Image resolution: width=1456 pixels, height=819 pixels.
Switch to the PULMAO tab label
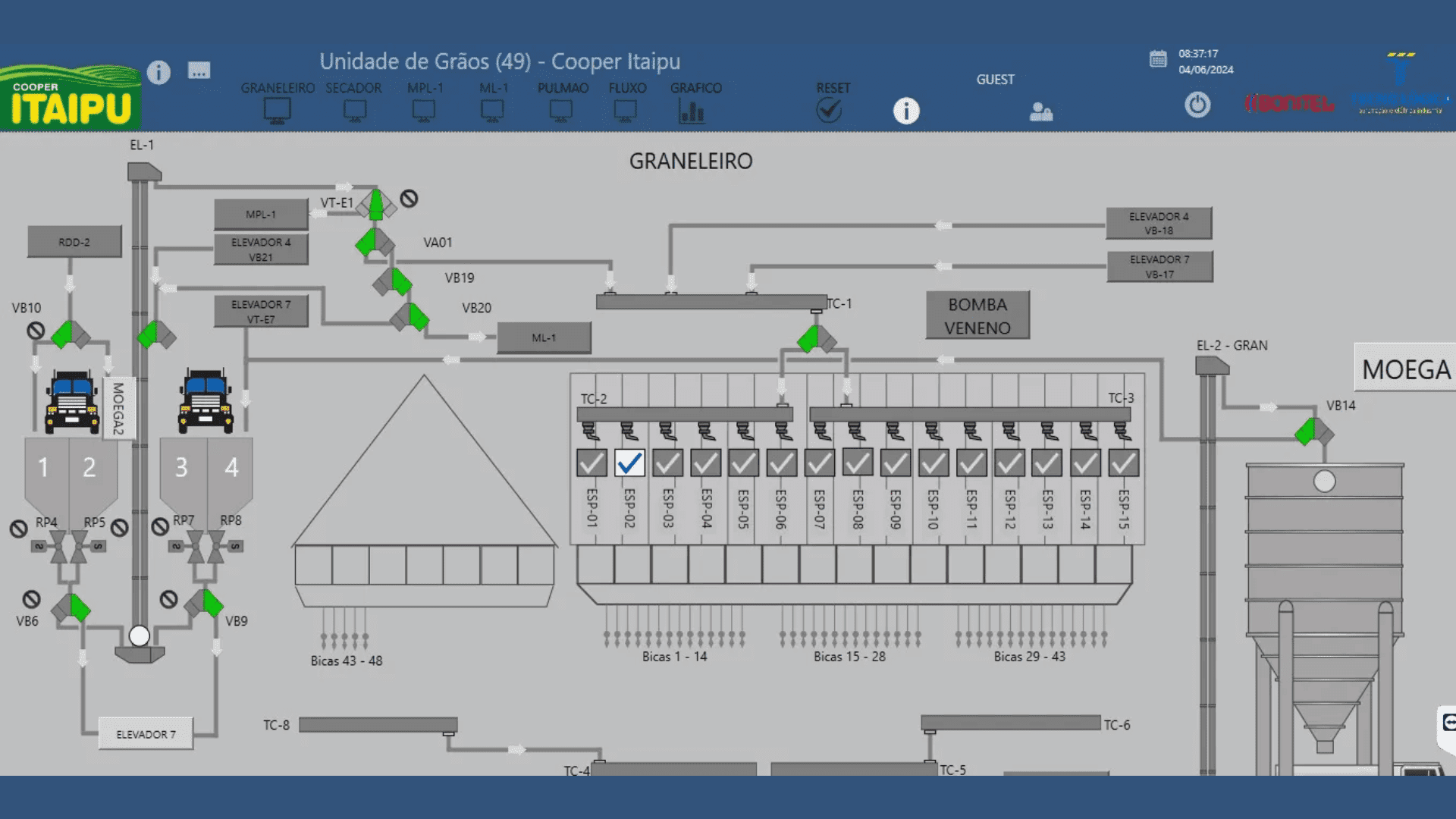[x=563, y=88]
